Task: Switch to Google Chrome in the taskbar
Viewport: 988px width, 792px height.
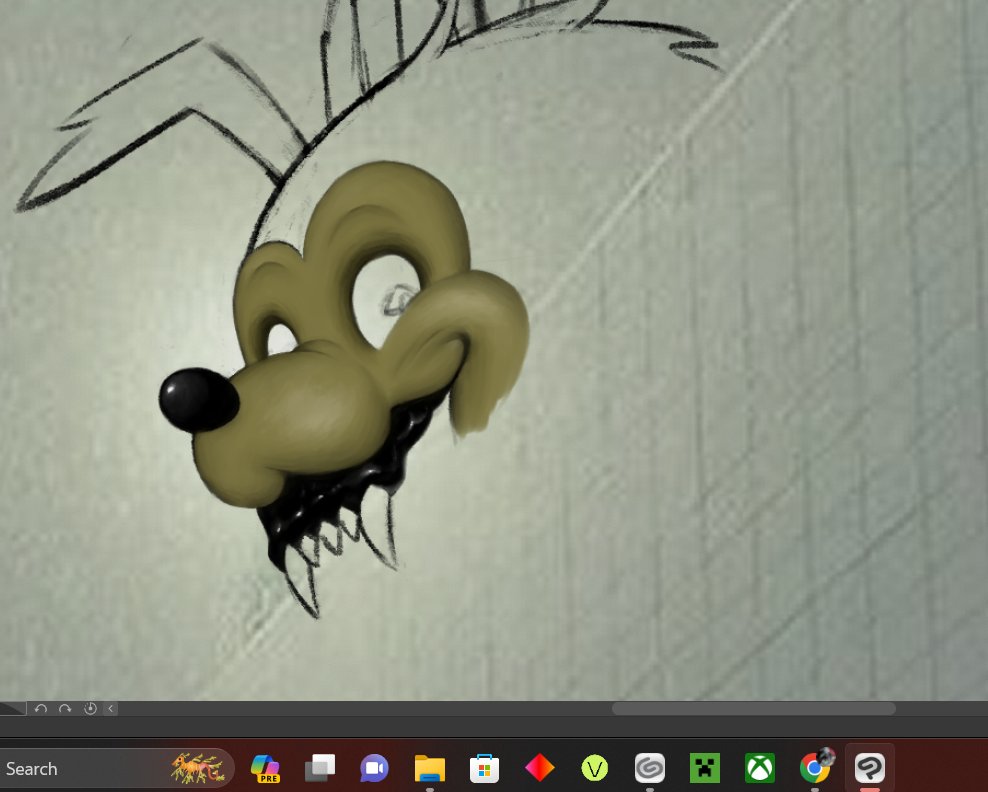Action: 816,767
